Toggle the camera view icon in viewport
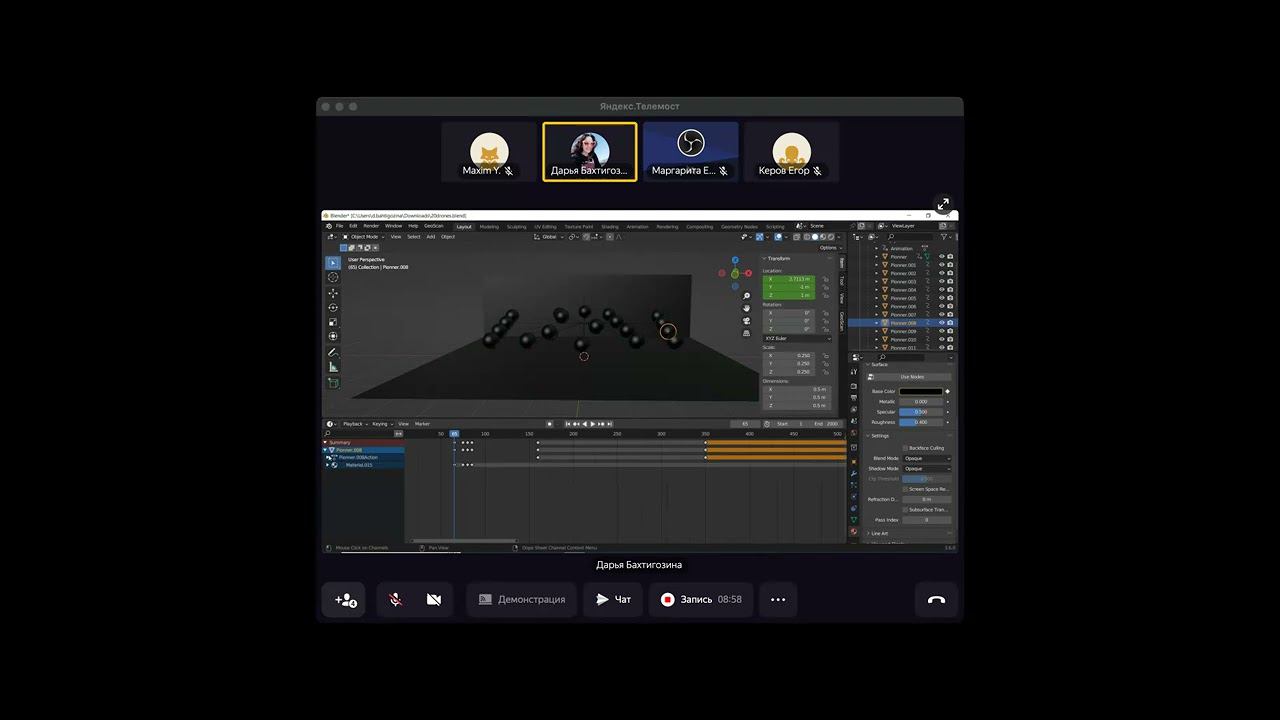The height and width of the screenshot is (720, 1280). pos(747,321)
